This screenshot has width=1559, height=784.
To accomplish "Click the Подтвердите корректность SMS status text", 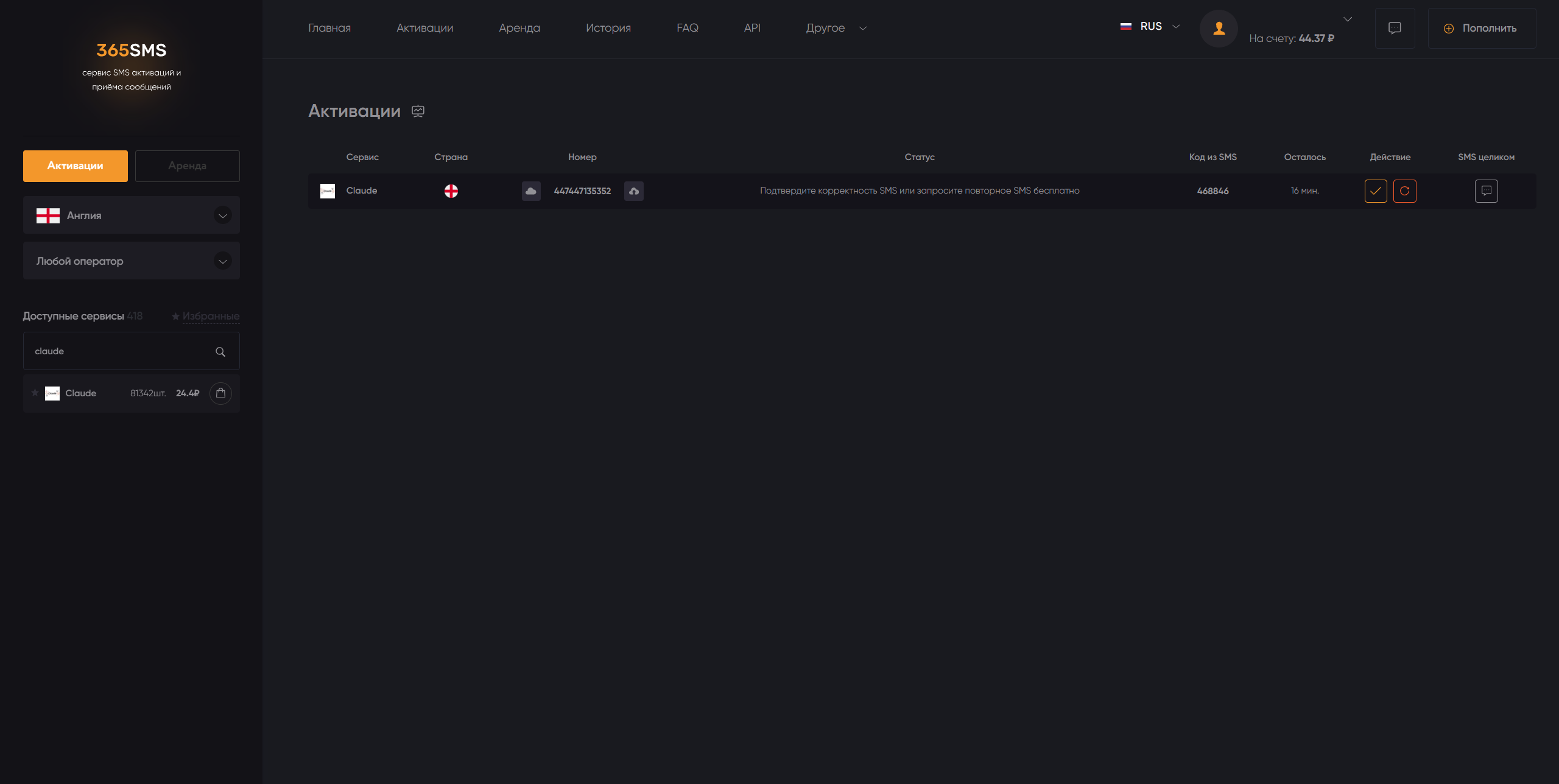I will 920,191.
